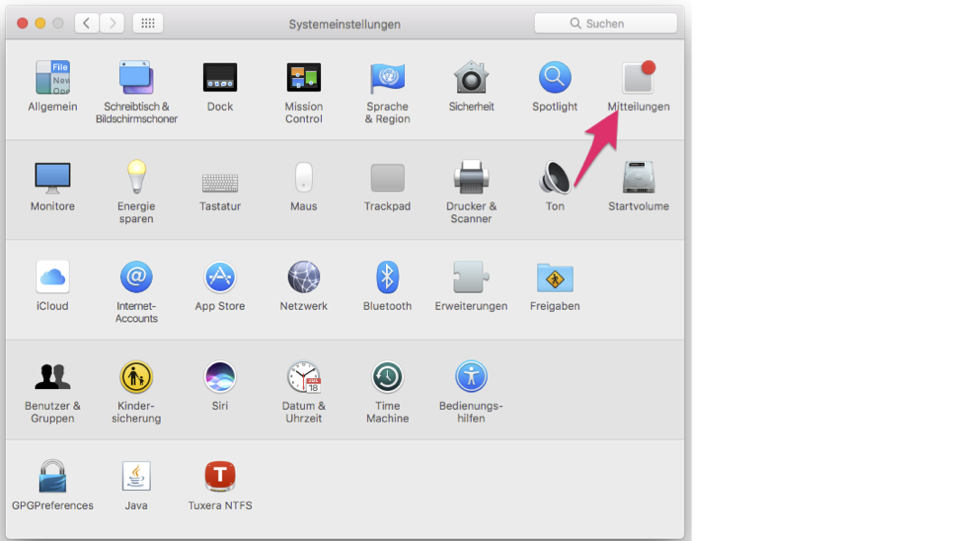Open Startvolume preferences
Image resolution: width=979 pixels, height=541 pixels.
638,177
